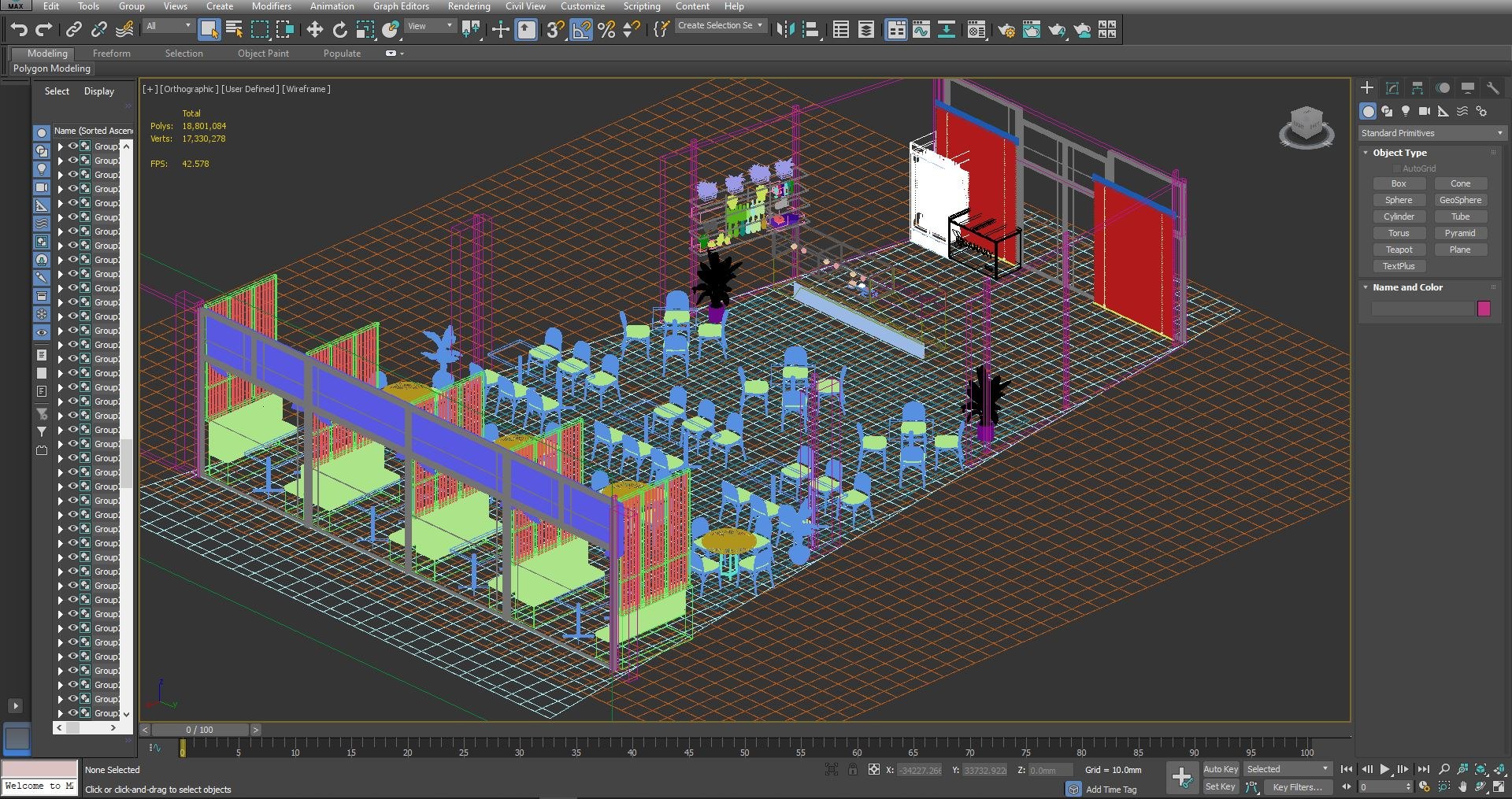Image resolution: width=1512 pixels, height=799 pixels.
Task: Open the Modify command panel tab
Action: (x=1392, y=88)
